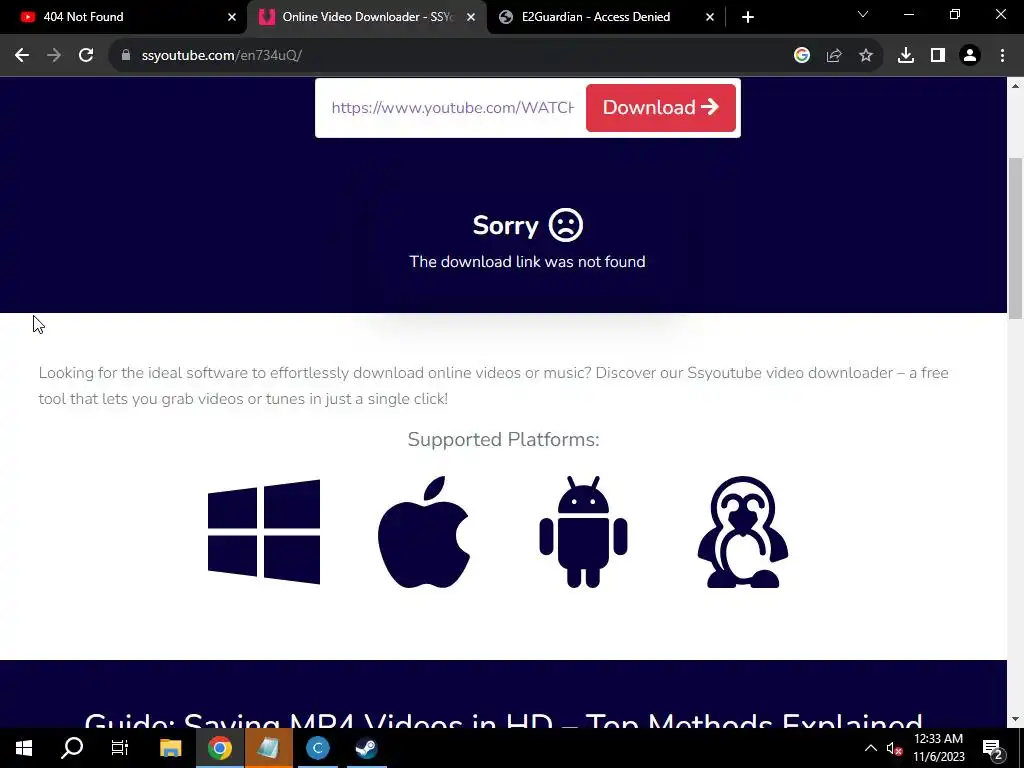The image size is (1024, 768).
Task: Click the sad face icon
Action: (566, 225)
